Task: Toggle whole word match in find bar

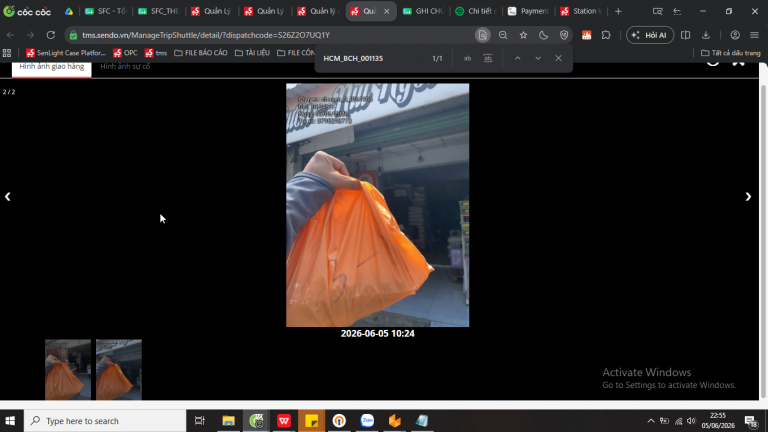Action: pos(488,58)
